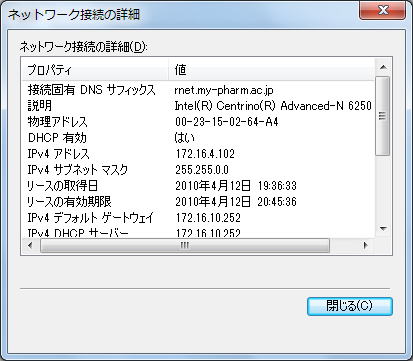413x361 pixels.
Task: Click the vertical scrollbar thumb
Action: click(383, 116)
